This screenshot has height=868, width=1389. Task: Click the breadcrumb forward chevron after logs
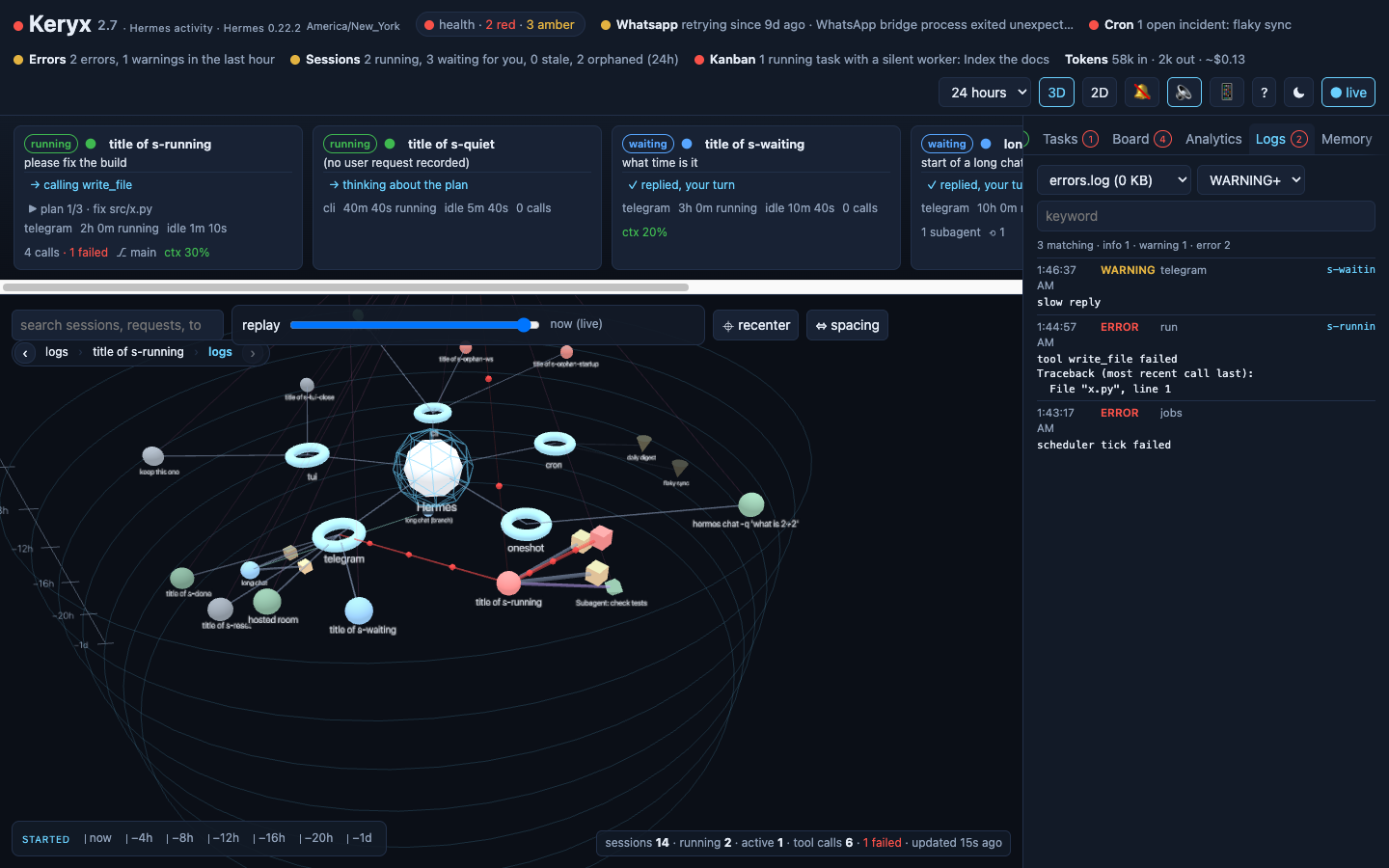[x=253, y=353]
